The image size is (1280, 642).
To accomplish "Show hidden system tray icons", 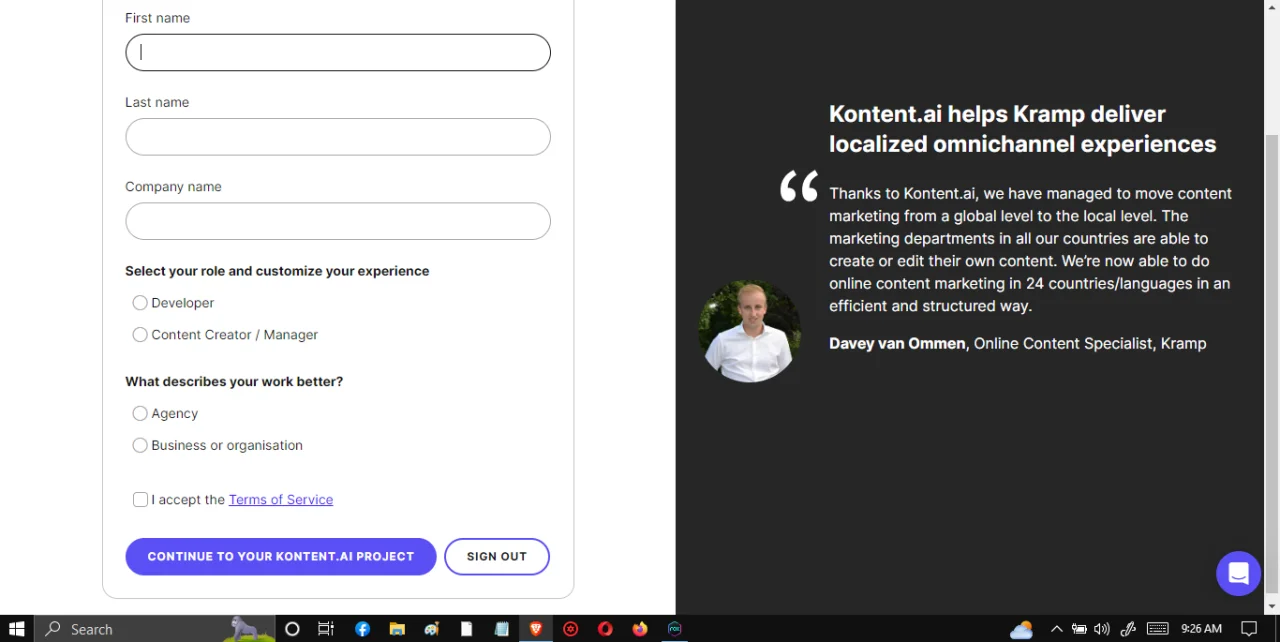I will pyautogui.click(x=1056, y=629).
